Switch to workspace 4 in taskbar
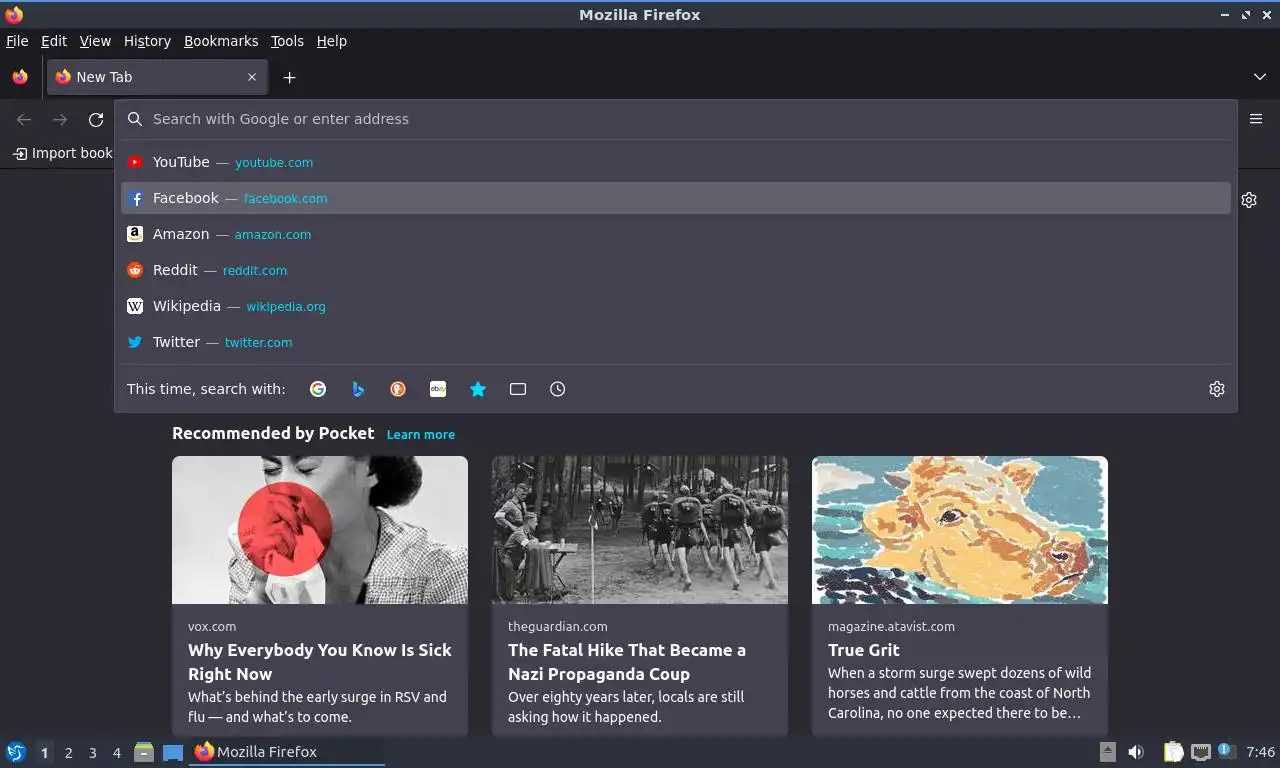This screenshot has height=768, width=1280. click(x=116, y=753)
